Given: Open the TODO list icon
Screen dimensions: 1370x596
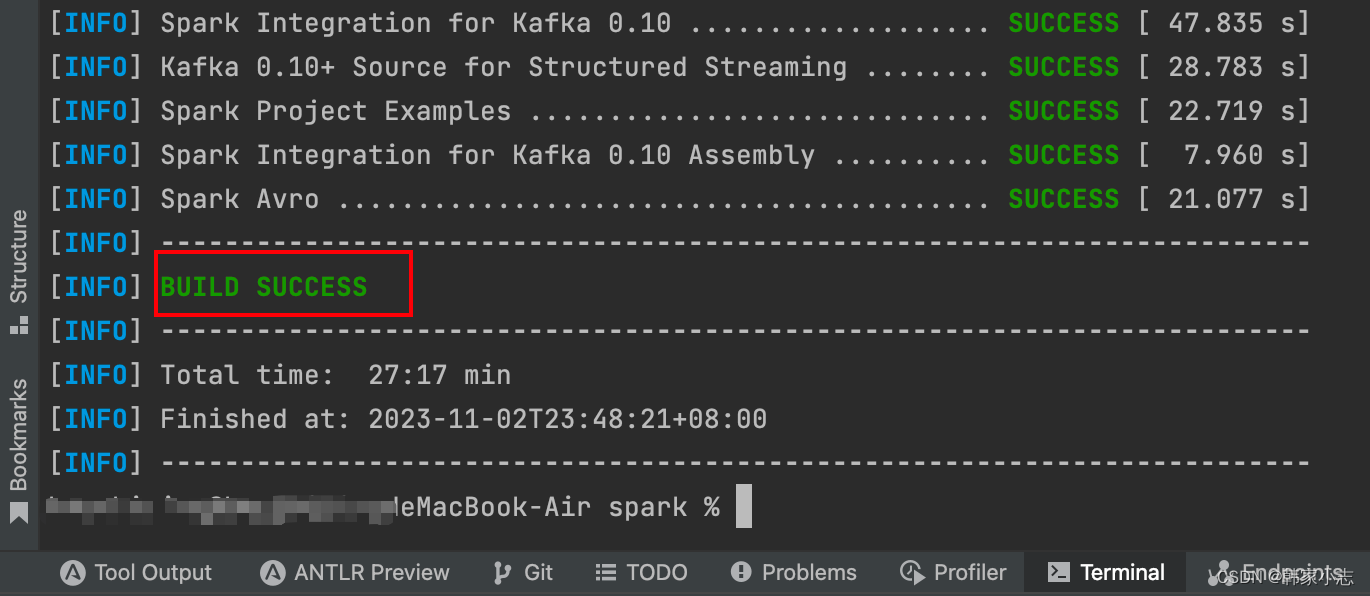Looking at the screenshot, I should tap(607, 572).
